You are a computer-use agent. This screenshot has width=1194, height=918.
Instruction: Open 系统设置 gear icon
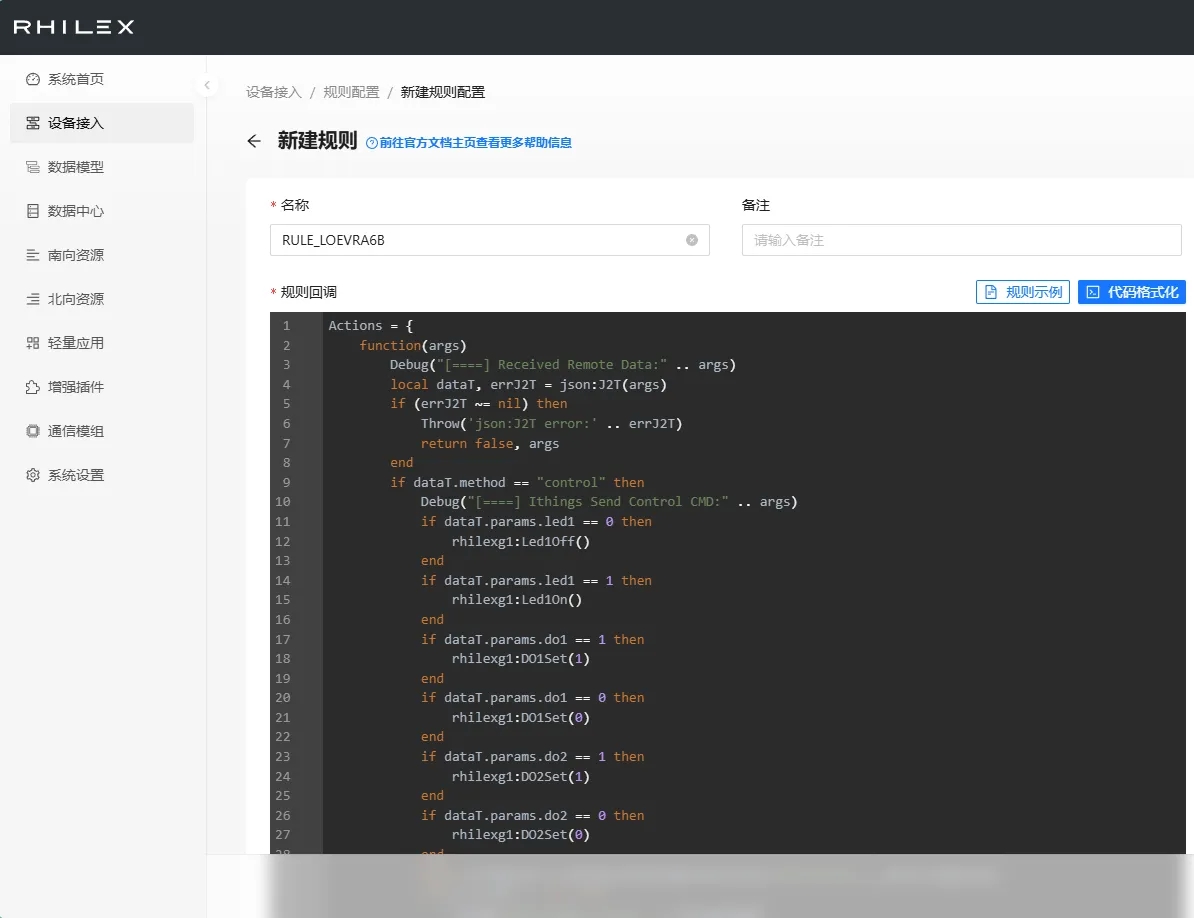coord(33,475)
